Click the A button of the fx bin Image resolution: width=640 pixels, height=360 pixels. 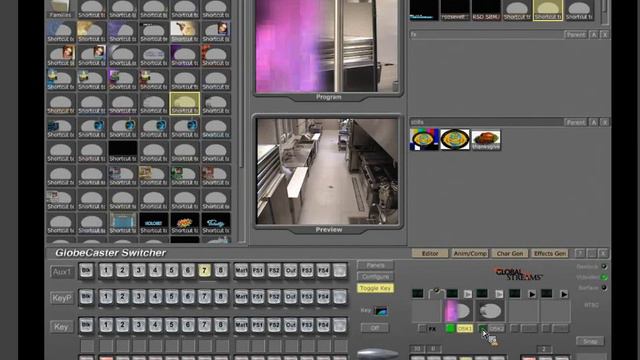(x=594, y=35)
